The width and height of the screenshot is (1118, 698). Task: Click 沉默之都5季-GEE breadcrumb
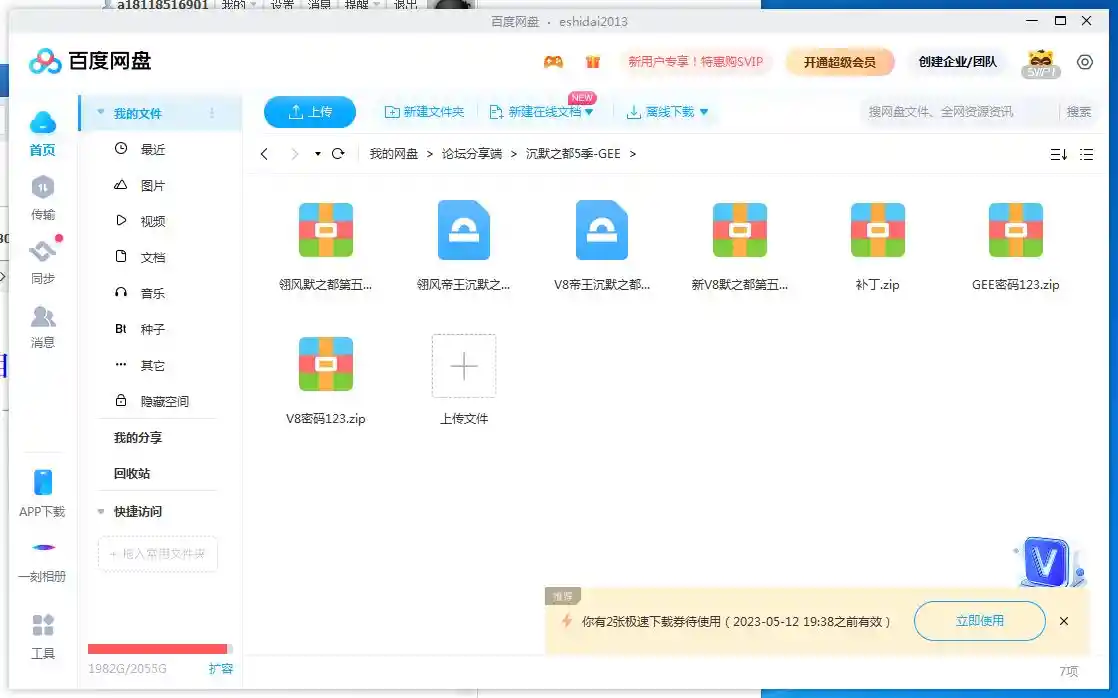(x=573, y=154)
